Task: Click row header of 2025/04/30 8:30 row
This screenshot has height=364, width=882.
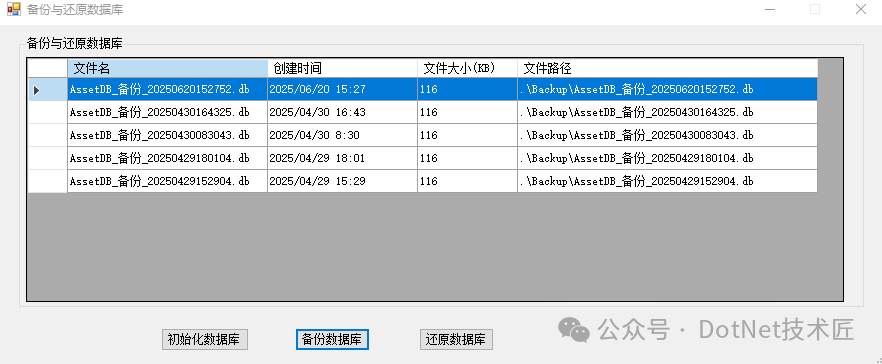Action: click(x=48, y=136)
